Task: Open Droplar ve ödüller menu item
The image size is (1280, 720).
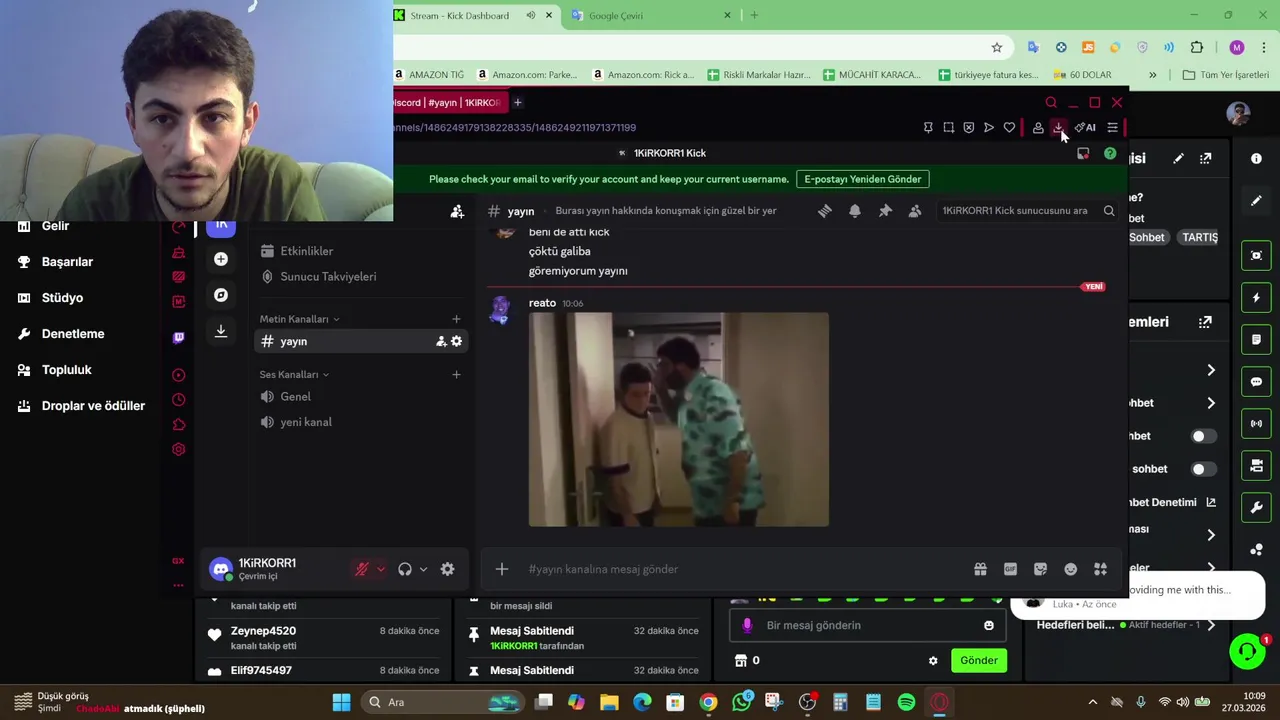Action: [81, 406]
